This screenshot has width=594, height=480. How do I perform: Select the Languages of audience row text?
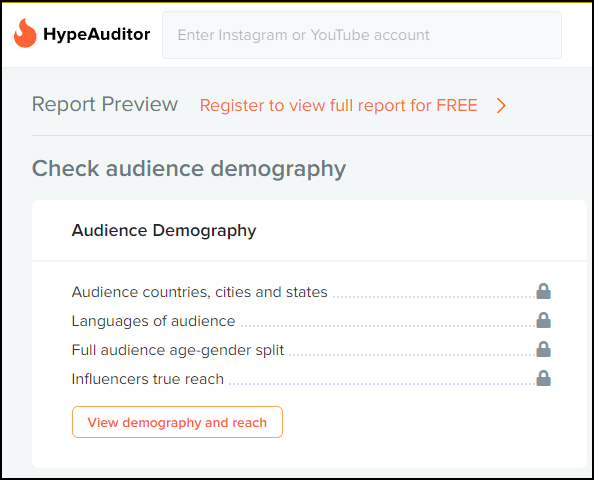pos(153,321)
